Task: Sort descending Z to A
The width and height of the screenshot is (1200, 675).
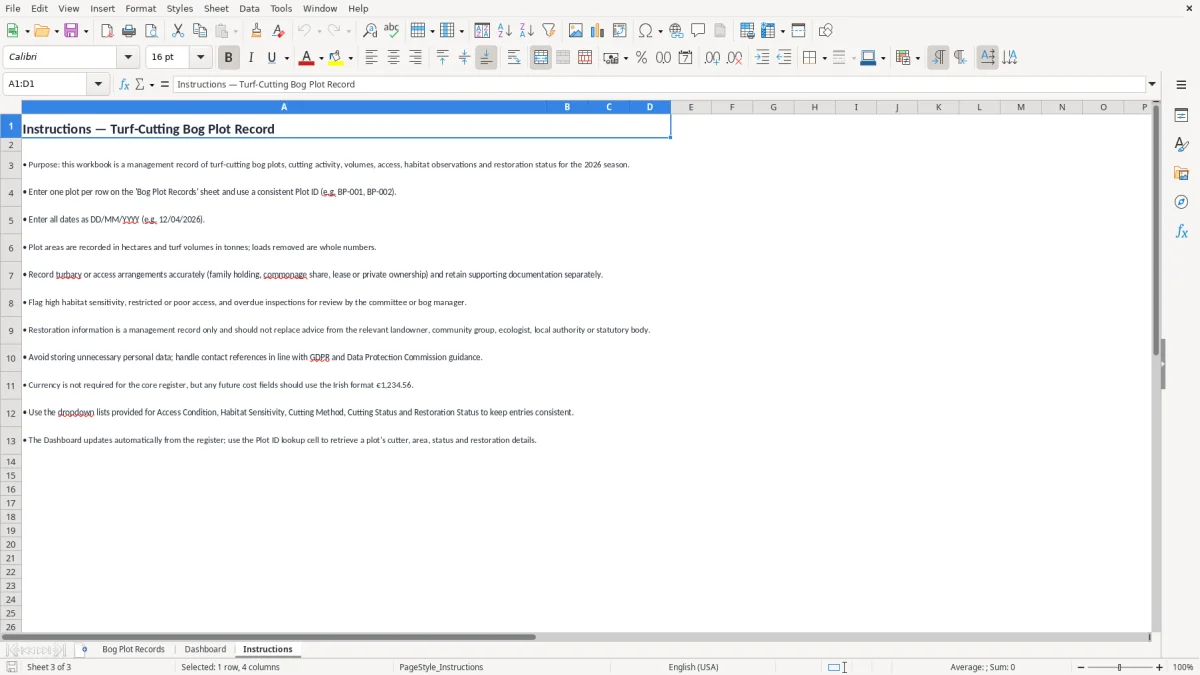Action: (x=527, y=31)
